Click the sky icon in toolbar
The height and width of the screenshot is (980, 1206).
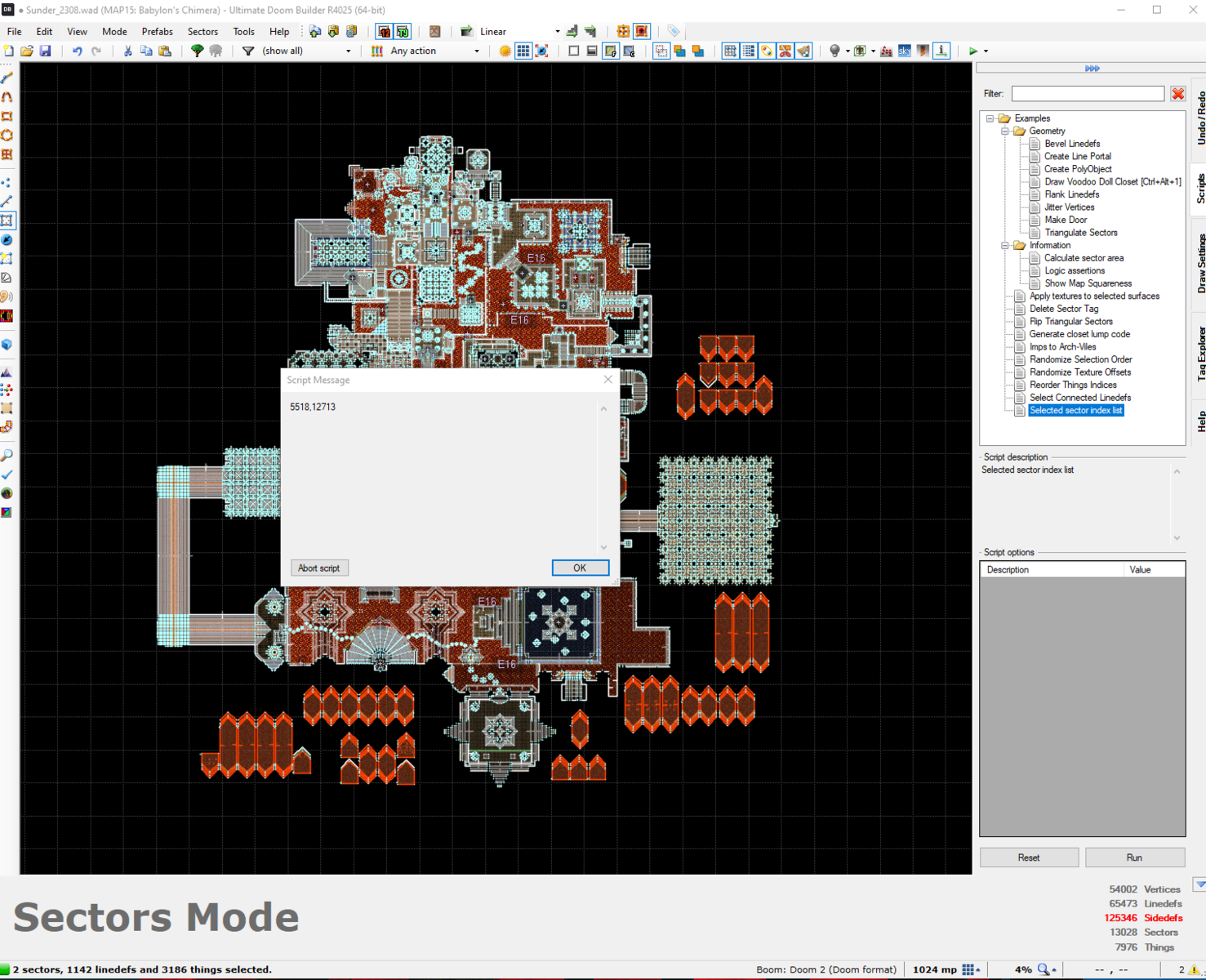pyautogui.click(x=905, y=51)
